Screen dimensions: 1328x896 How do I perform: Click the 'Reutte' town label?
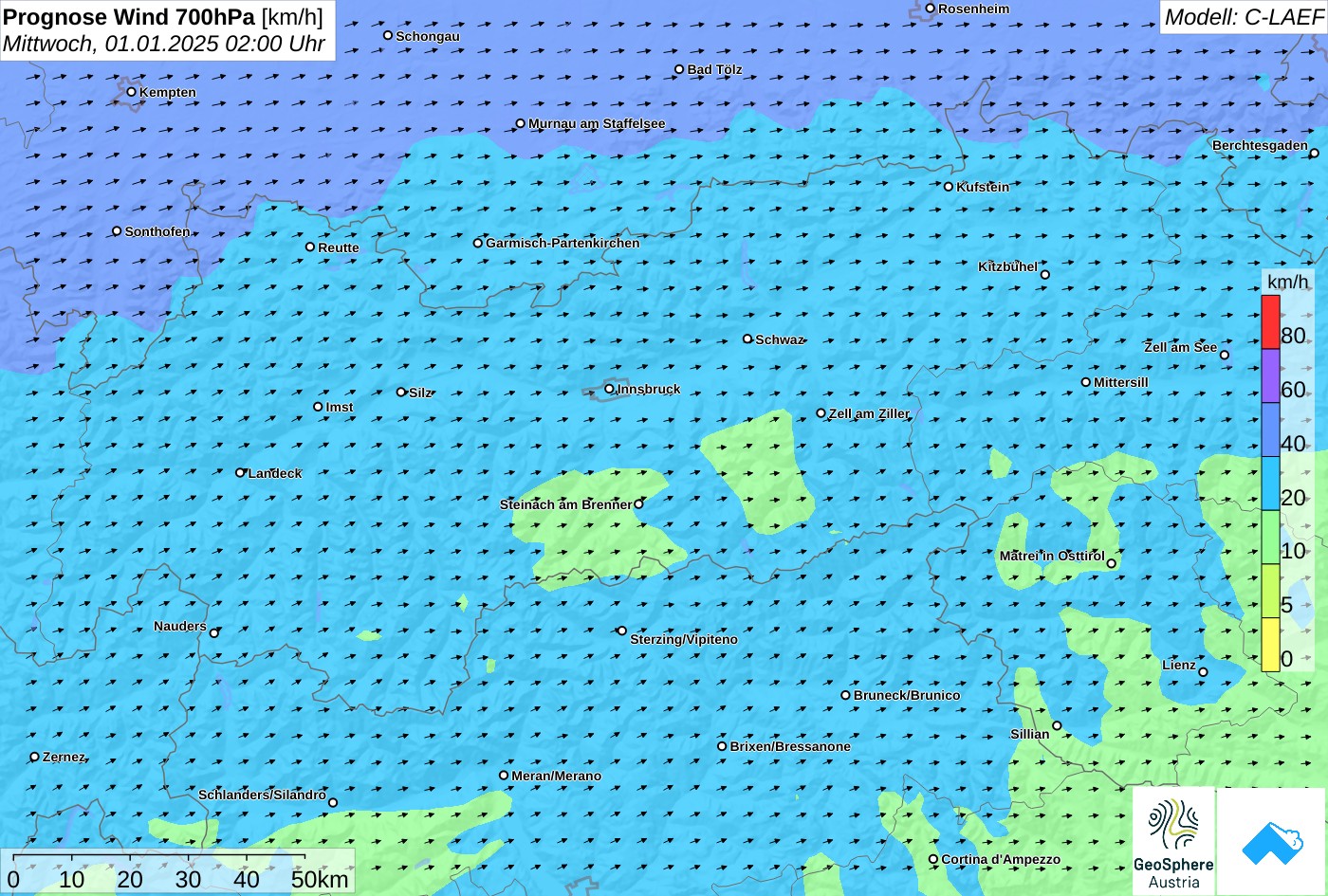[339, 247]
